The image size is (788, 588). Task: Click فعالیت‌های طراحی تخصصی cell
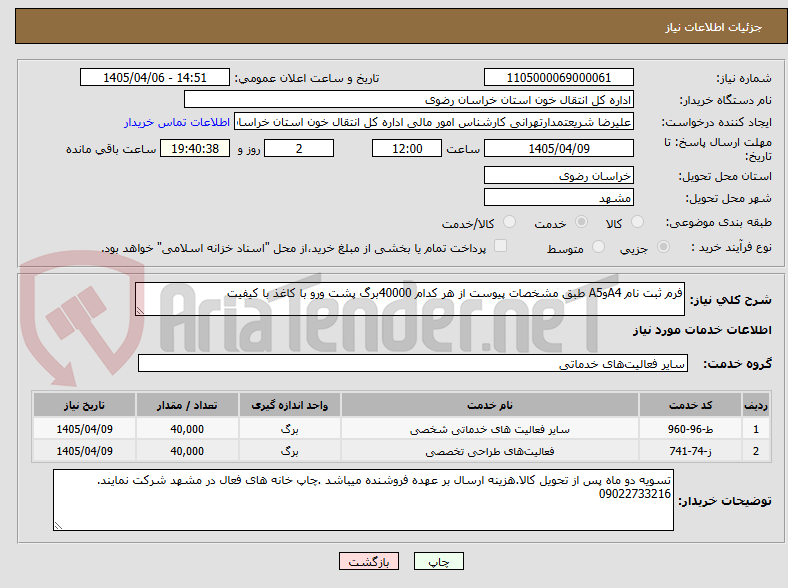point(490,451)
